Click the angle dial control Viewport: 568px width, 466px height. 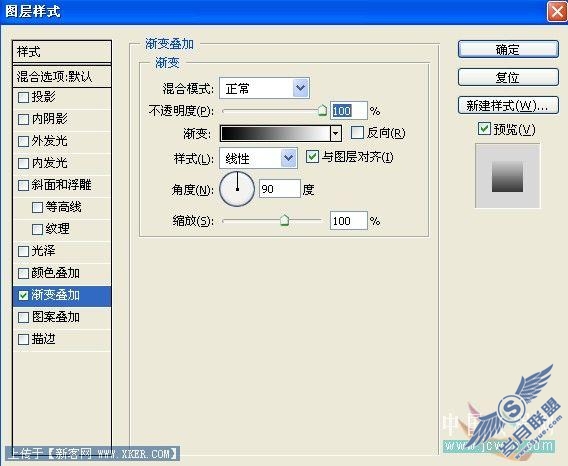pos(237,189)
